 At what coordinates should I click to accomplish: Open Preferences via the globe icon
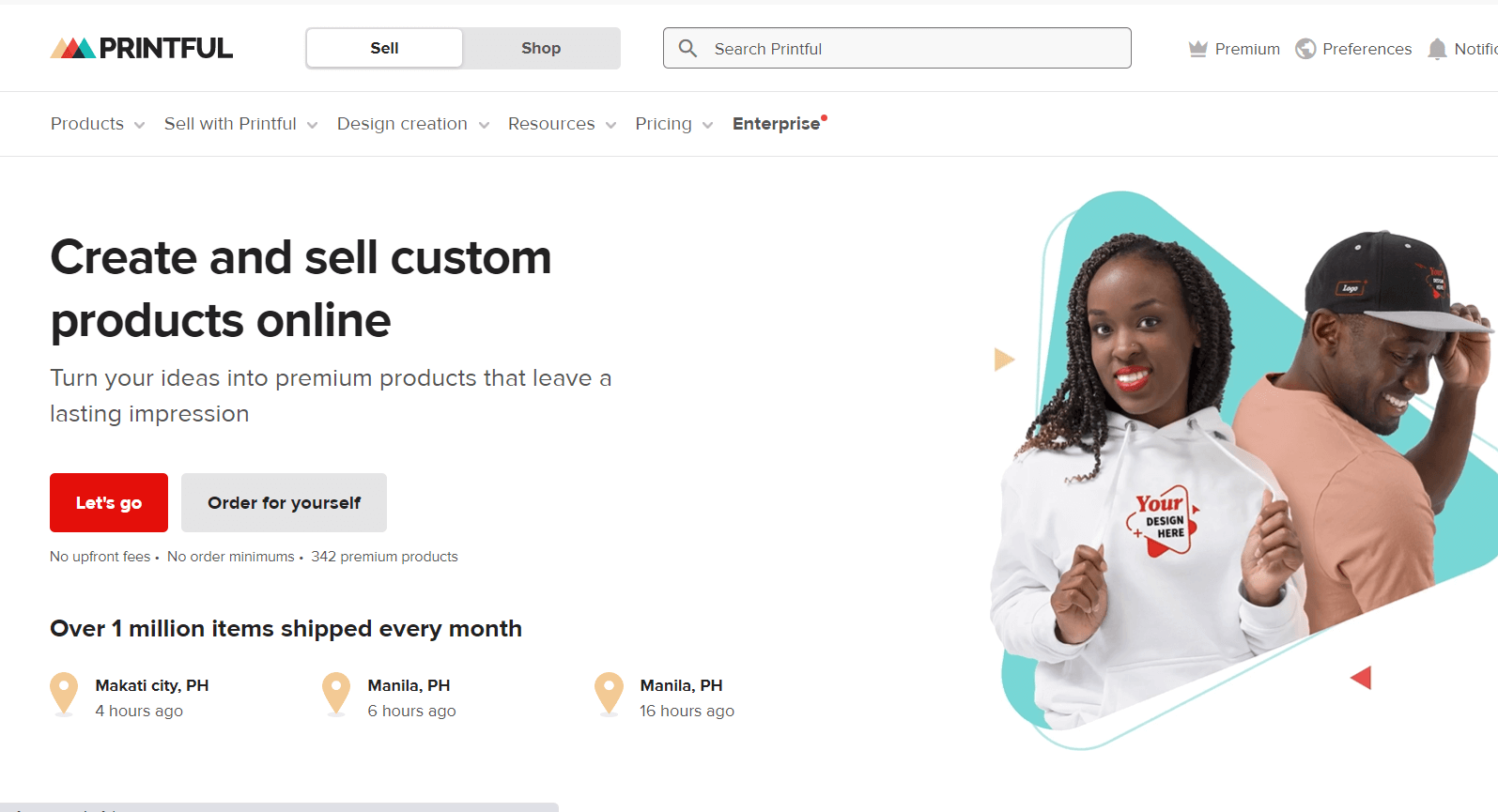(1305, 49)
